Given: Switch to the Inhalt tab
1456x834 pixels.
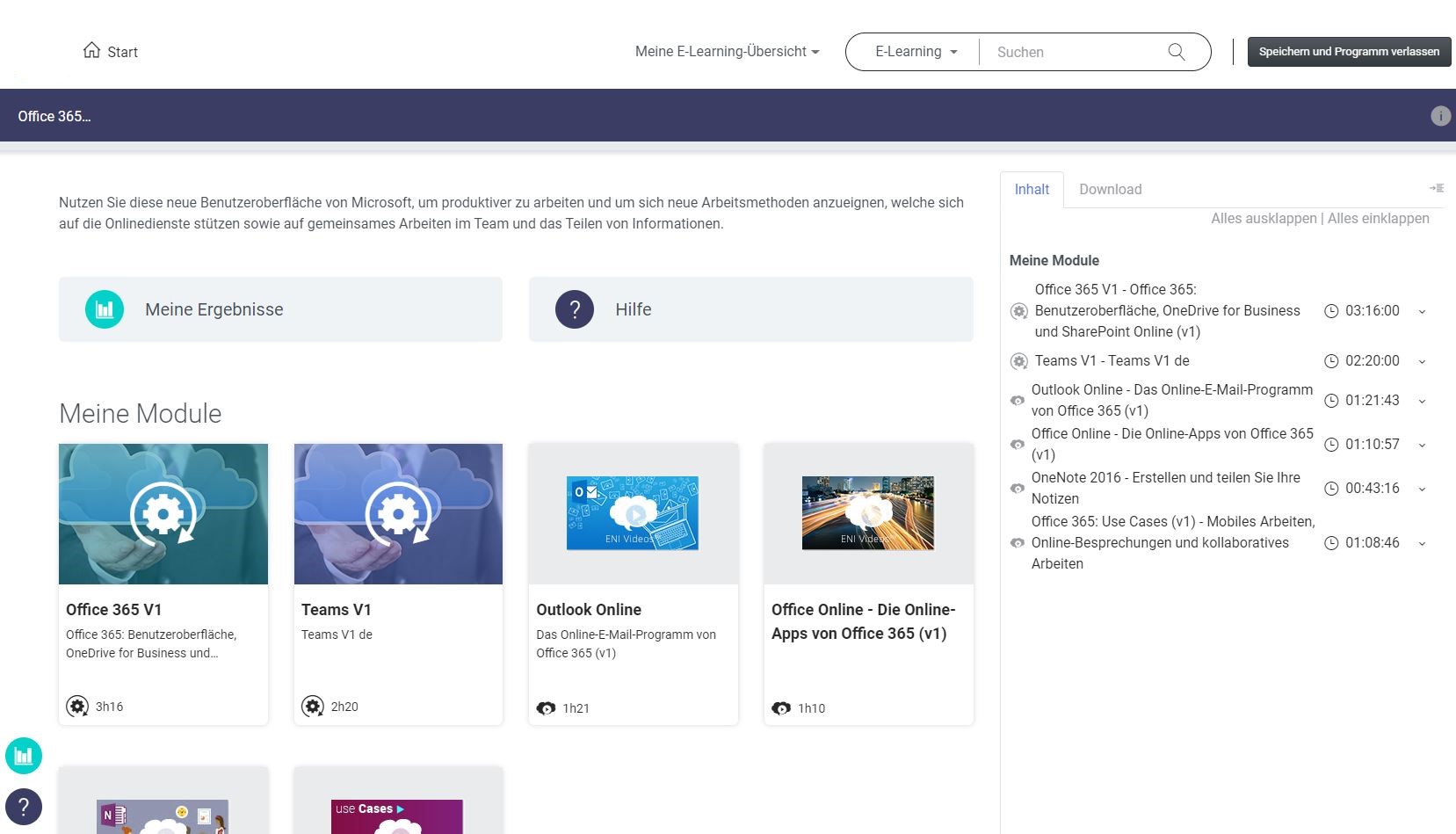Looking at the screenshot, I should 1032,190.
